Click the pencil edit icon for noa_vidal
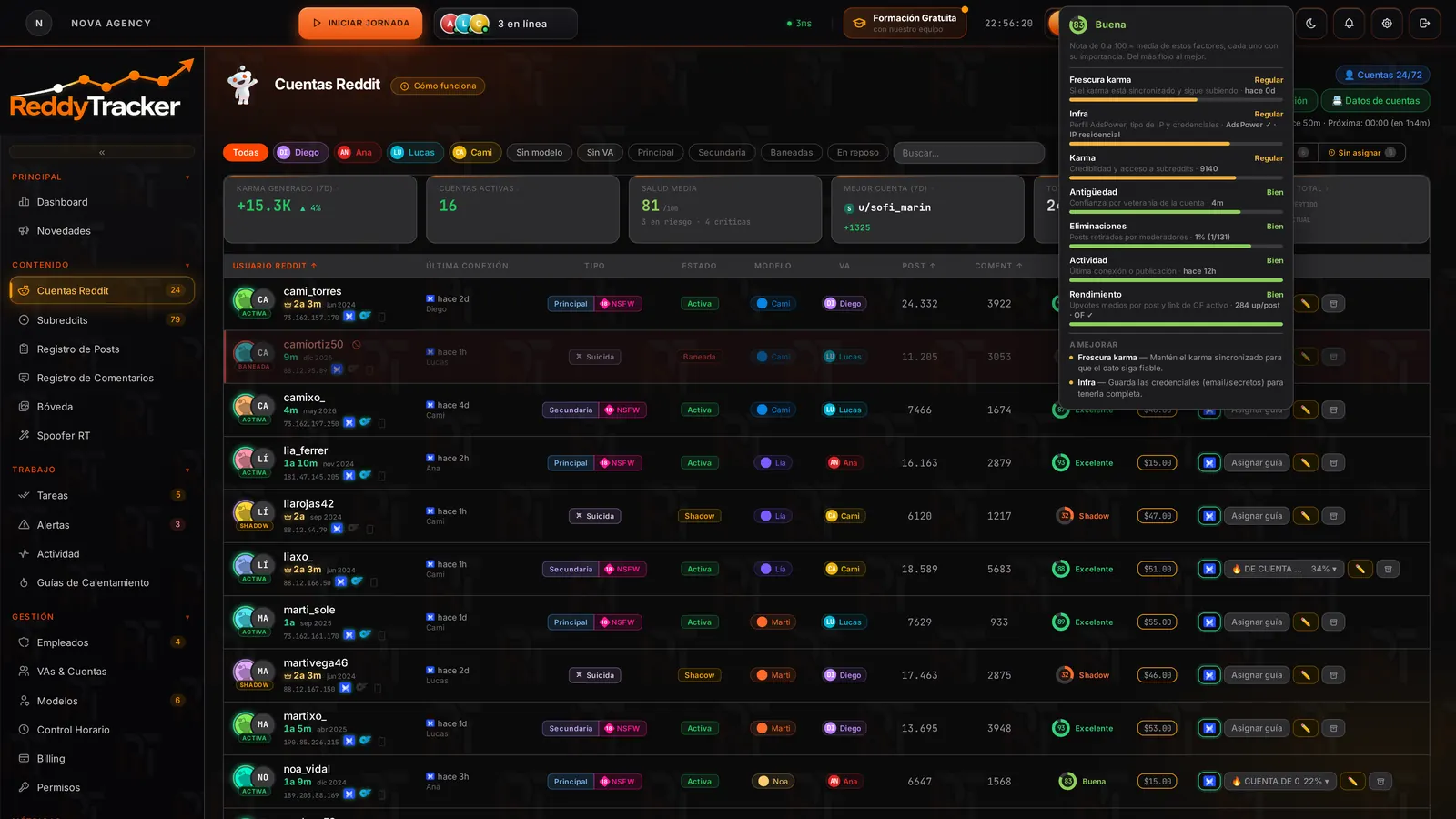Screen dimensions: 1456x819 click(1352, 782)
